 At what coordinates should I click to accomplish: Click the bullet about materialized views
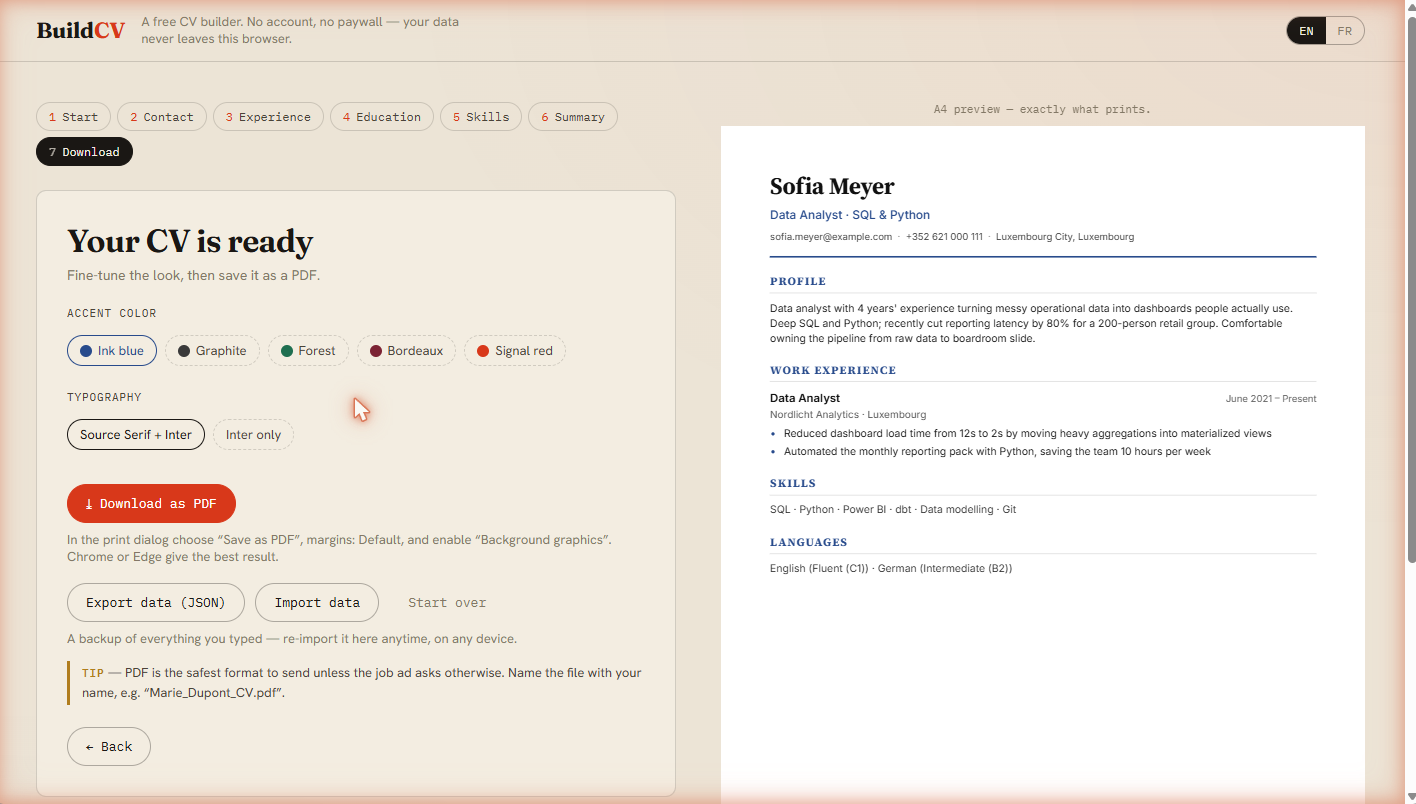point(1028,434)
